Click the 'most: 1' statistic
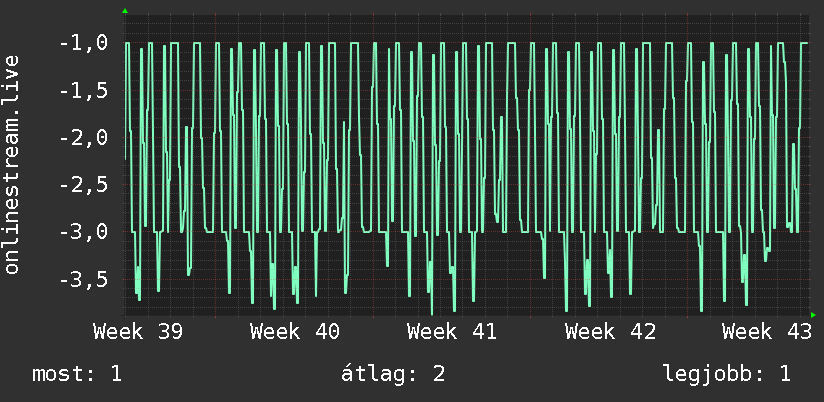Image resolution: width=824 pixels, height=402 pixels. coord(77,374)
